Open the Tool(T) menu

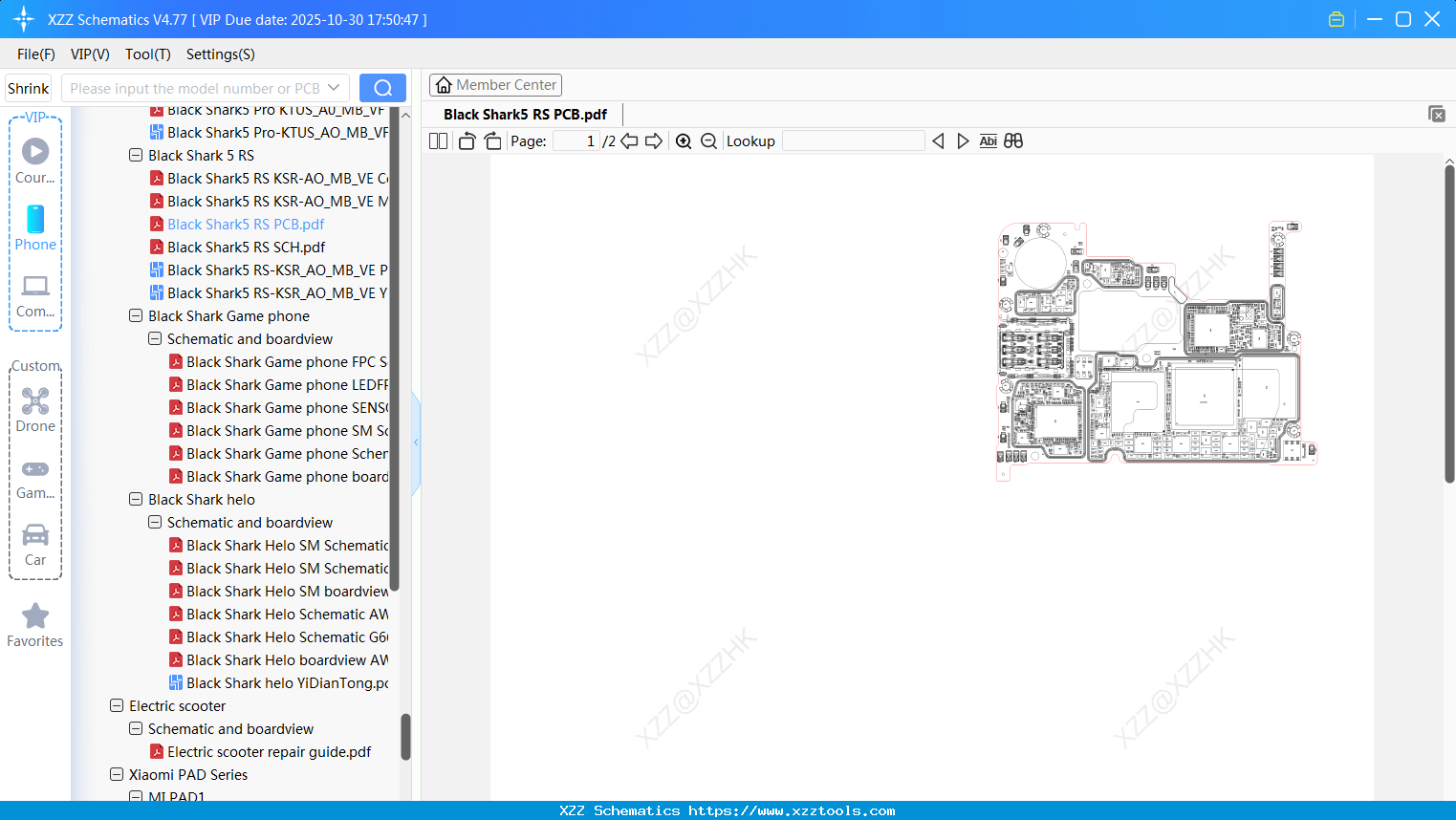pos(148,54)
